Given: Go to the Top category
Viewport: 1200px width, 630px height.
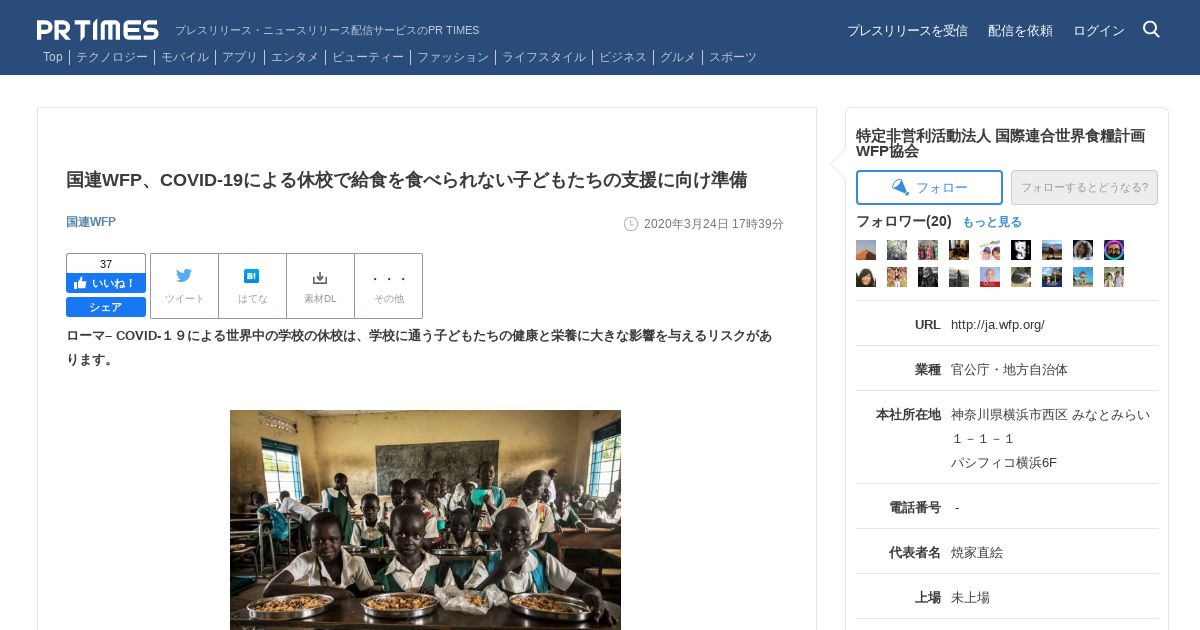Looking at the screenshot, I should pyautogui.click(x=53, y=57).
